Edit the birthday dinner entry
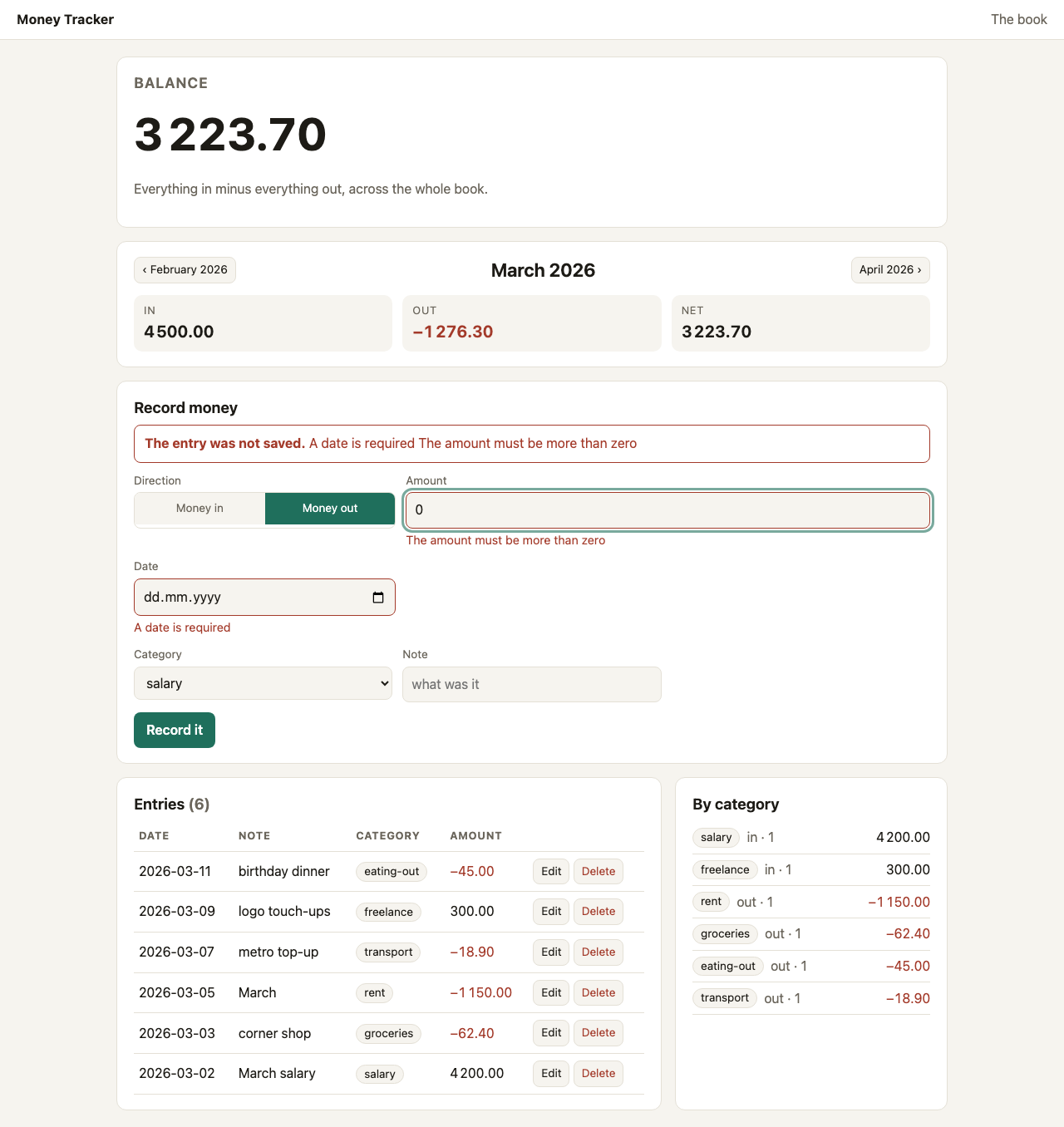The height and width of the screenshot is (1127, 1064). pos(551,871)
